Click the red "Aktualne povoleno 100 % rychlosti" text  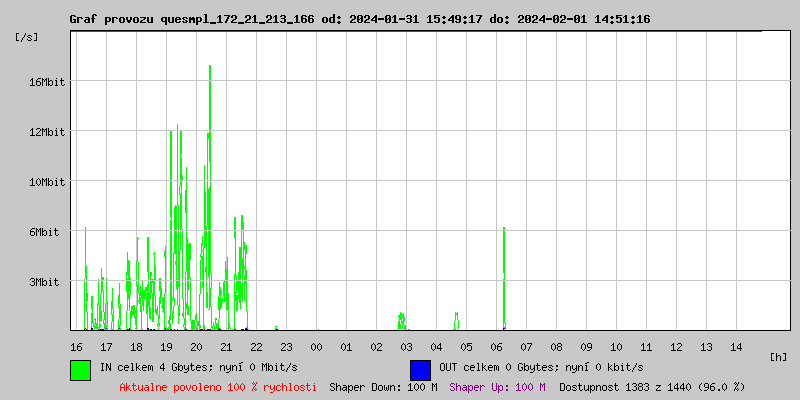[x=218, y=387]
